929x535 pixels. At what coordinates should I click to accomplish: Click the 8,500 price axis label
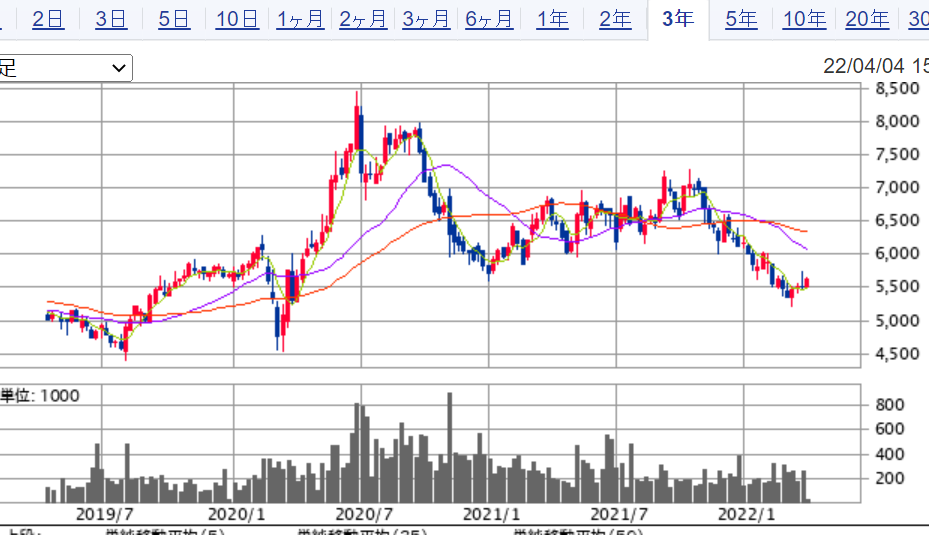coord(898,88)
